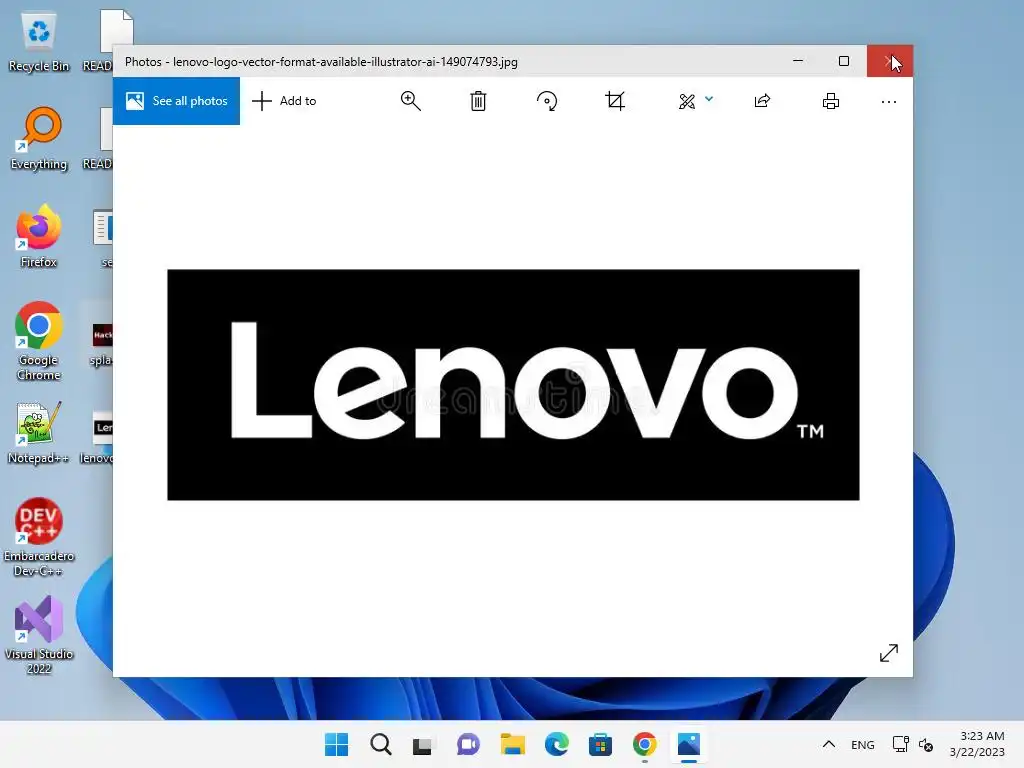Delete the photo with trash icon
Viewport: 1024px width, 768px height.
point(478,101)
